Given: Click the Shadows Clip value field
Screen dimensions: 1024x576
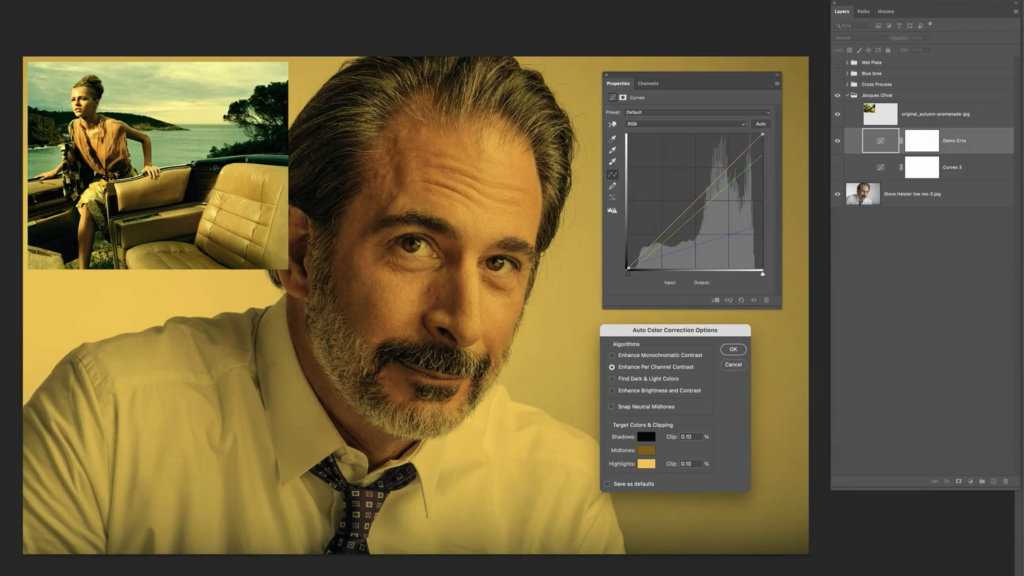Looking at the screenshot, I should click(690, 437).
